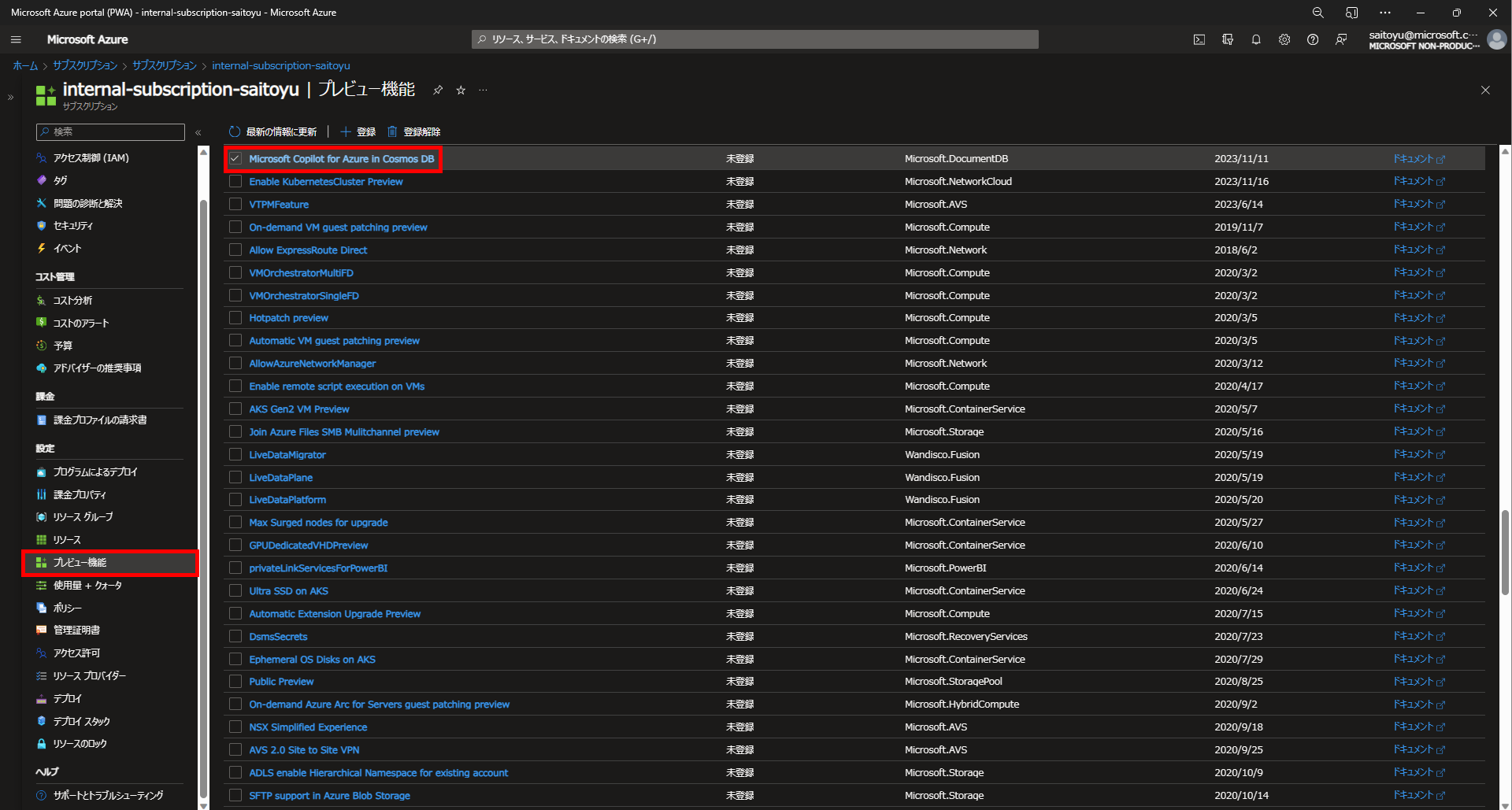
Task: Open the Enable KubernetesCluster Preview feature link
Action: coord(326,182)
